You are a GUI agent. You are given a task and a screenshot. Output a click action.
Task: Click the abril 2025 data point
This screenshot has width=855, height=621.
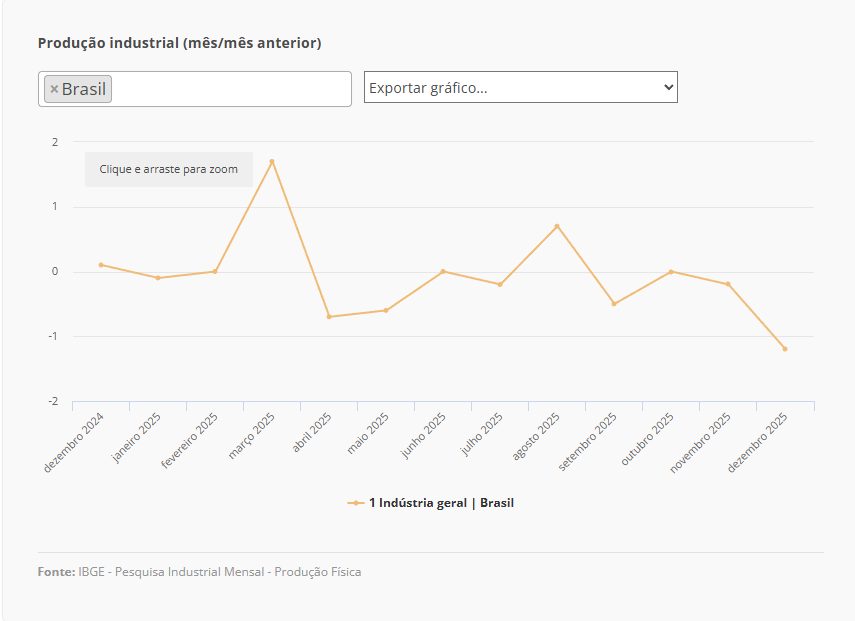(329, 317)
